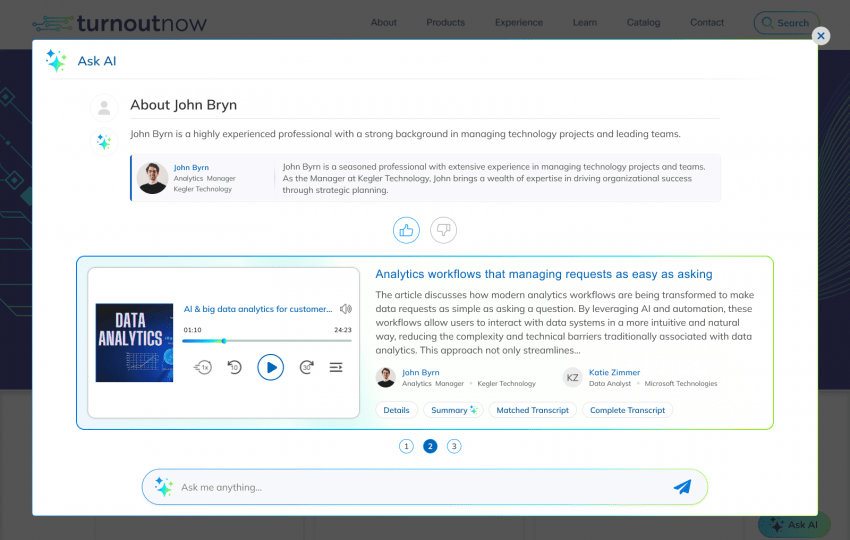Open the Complete Transcript

(x=627, y=410)
